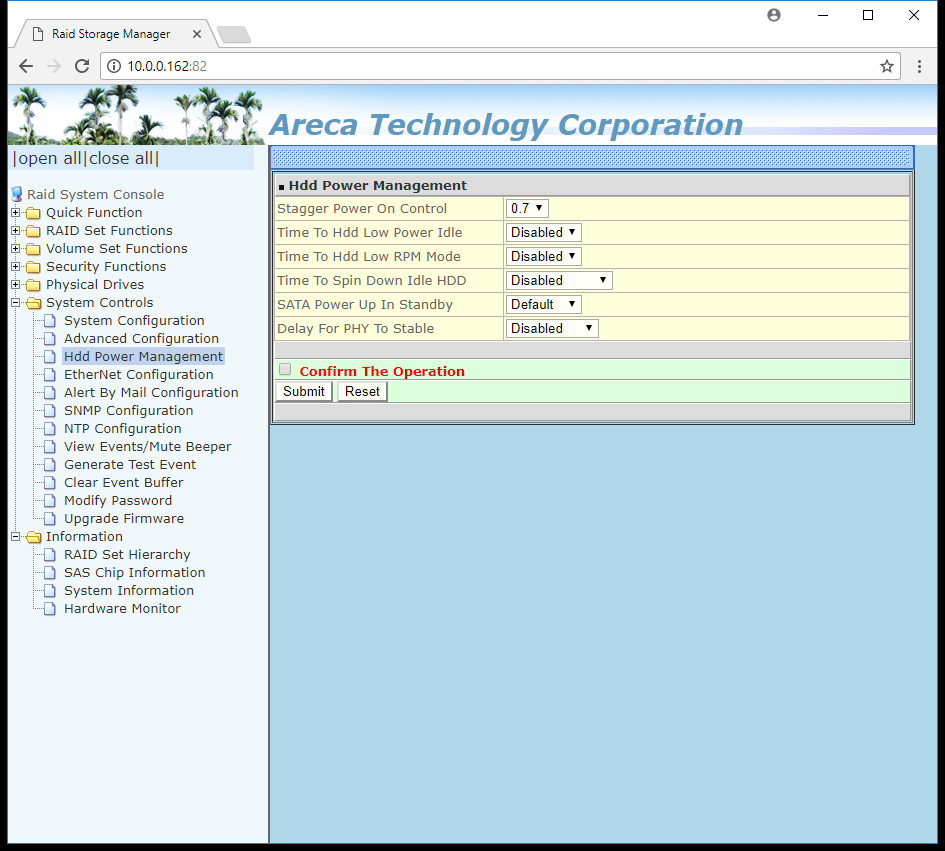Image resolution: width=945 pixels, height=851 pixels.
Task: Open Time To Spin Down Idle HDD dropdown
Action: click(559, 281)
